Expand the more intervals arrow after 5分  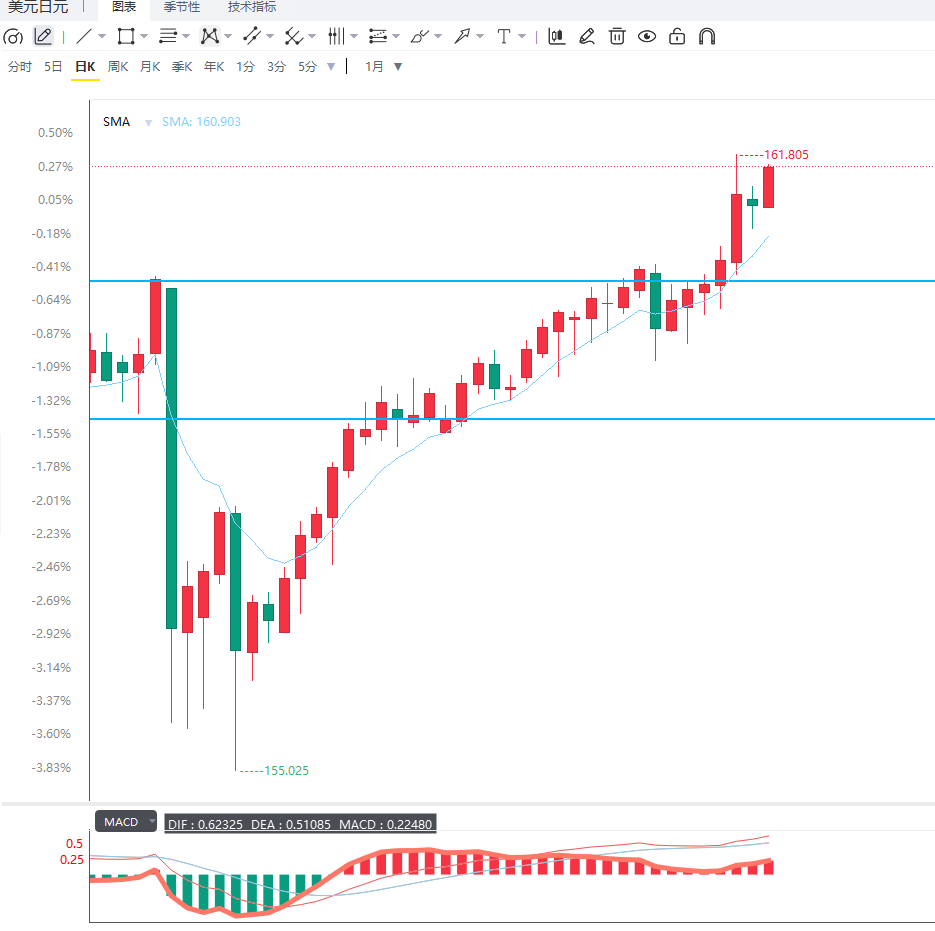pos(331,67)
